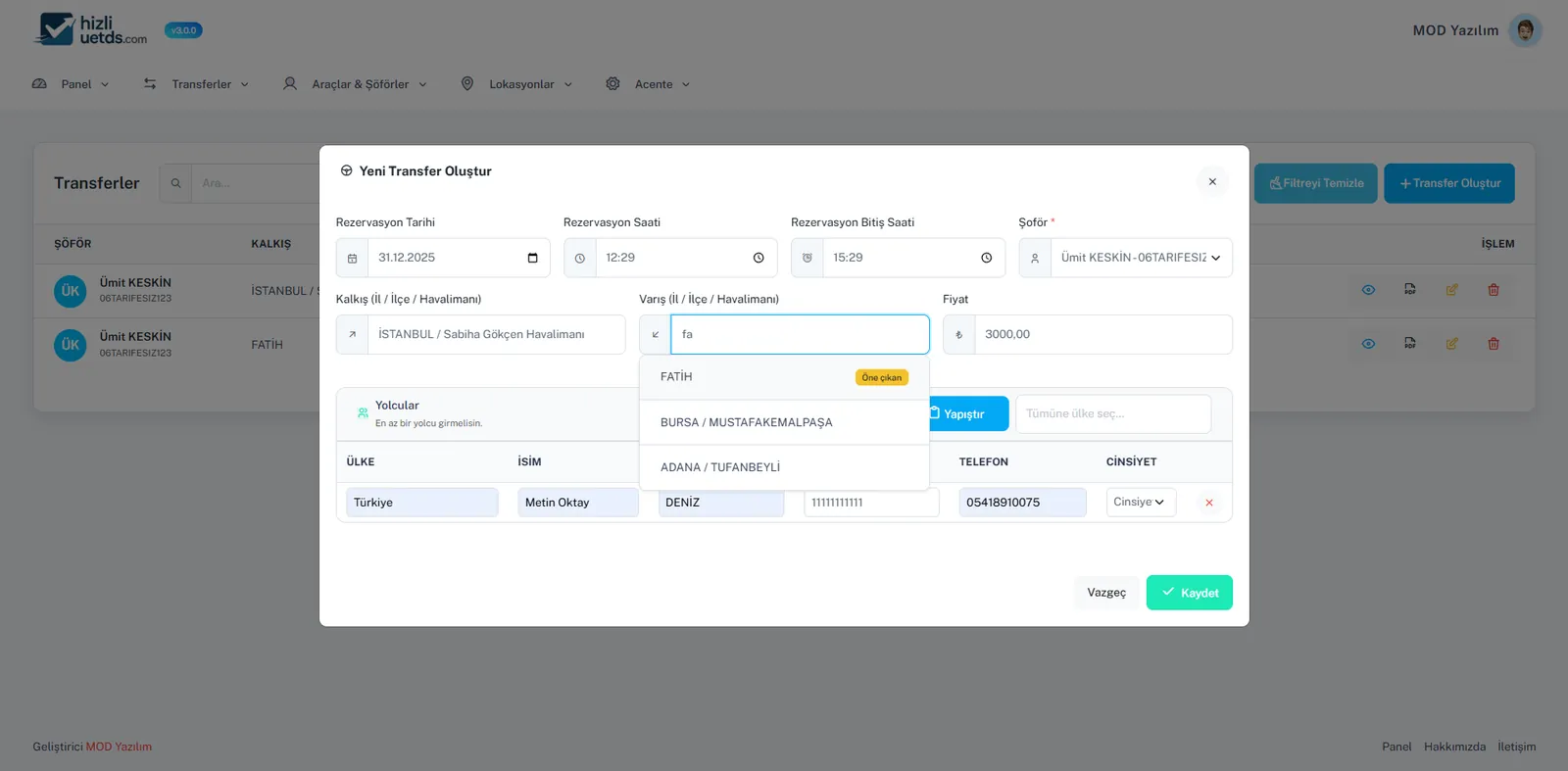Click the delete trash icon in the first transfer row
The image size is (1568, 771).
point(1493,290)
